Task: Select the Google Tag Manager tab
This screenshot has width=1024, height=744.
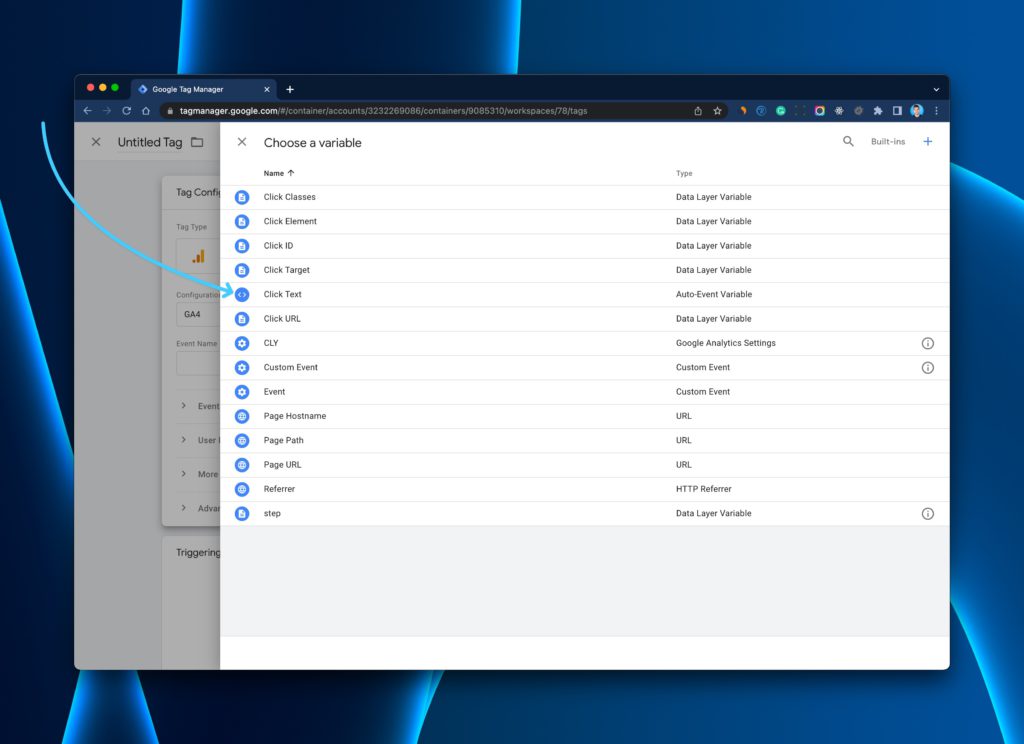Action: 202,89
